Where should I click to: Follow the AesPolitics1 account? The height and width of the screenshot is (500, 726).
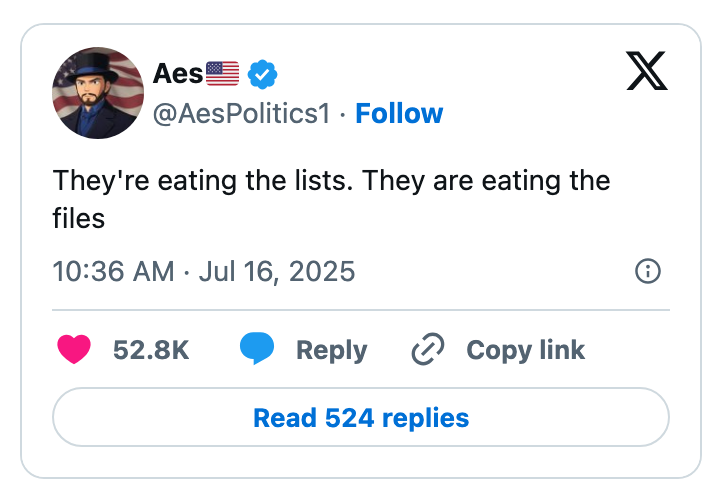(x=399, y=114)
